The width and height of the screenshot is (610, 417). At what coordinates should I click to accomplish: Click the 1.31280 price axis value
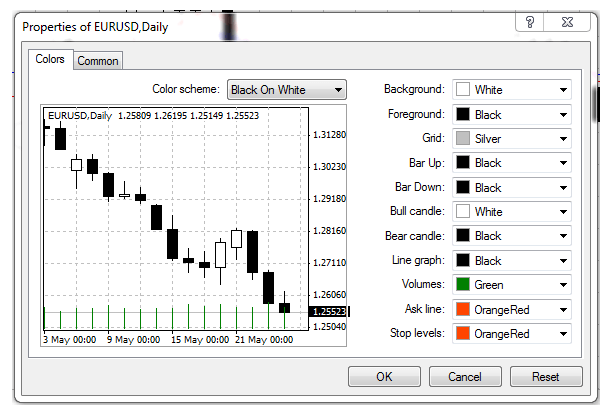(x=330, y=135)
